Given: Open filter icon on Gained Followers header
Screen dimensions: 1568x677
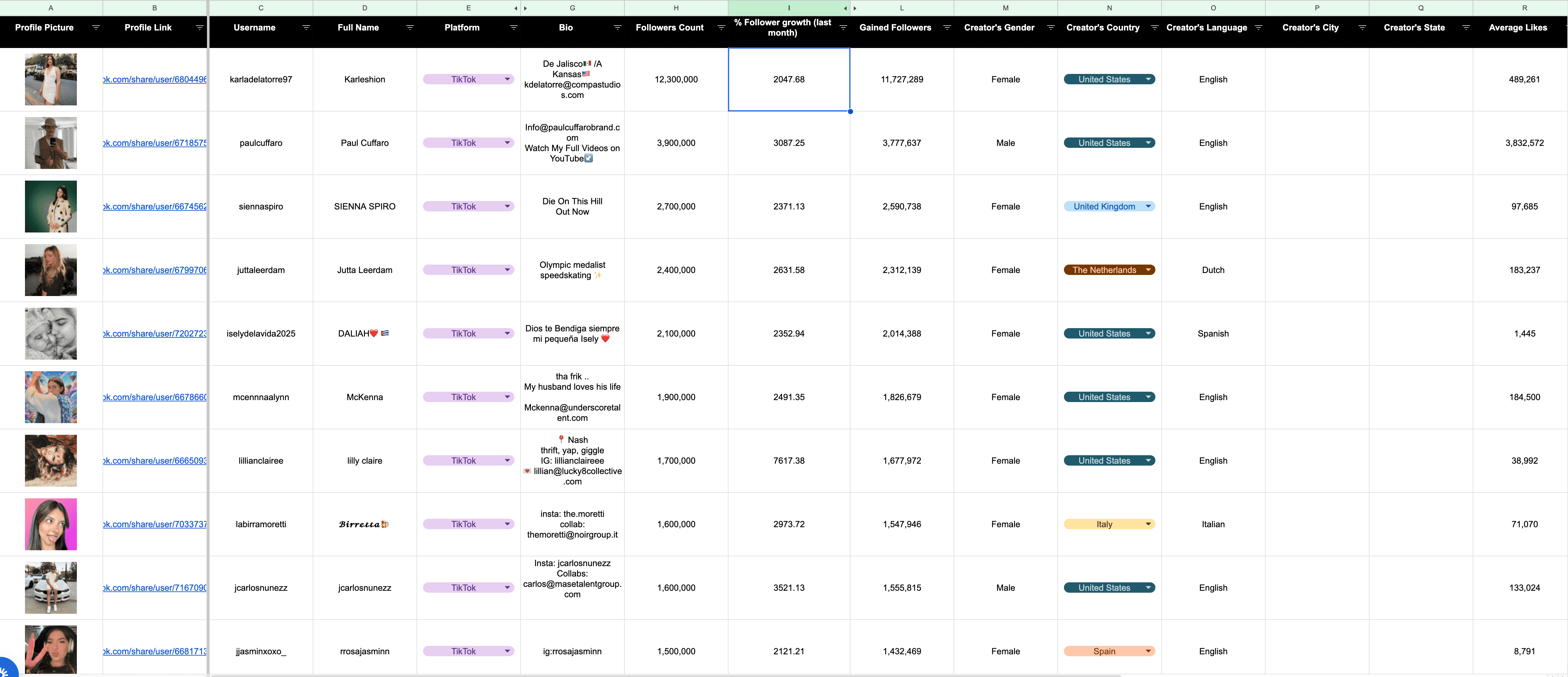Looking at the screenshot, I should (x=947, y=27).
